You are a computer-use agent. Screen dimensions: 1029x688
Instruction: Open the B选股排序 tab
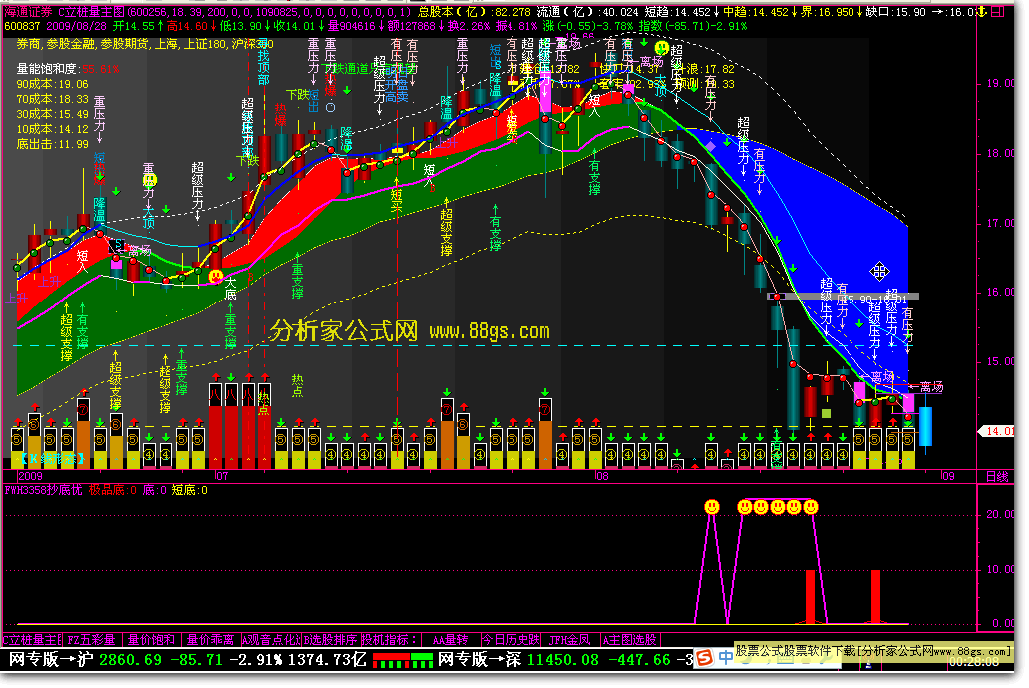[330, 639]
